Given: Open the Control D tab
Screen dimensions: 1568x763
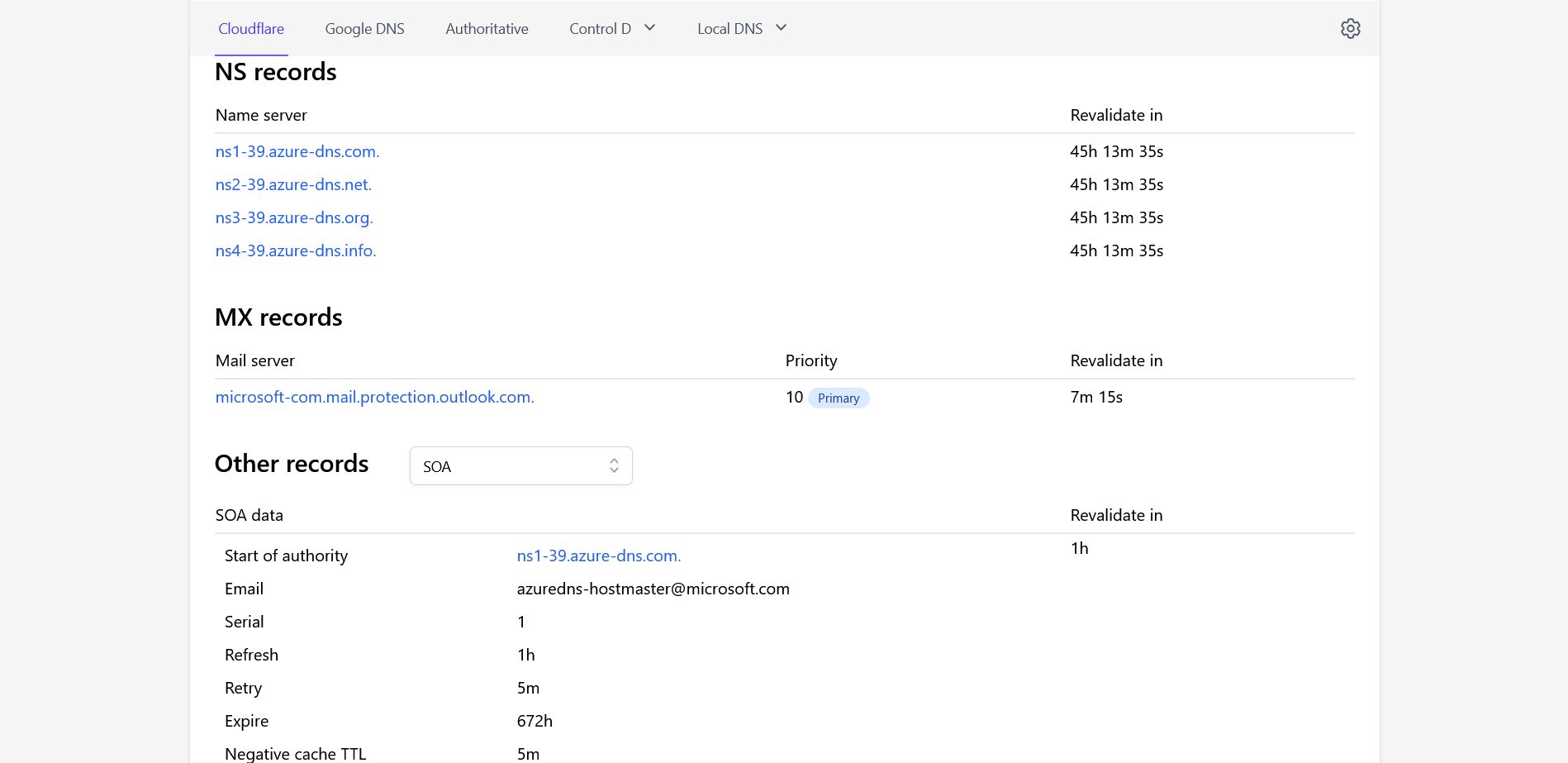Looking at the screenshot, I should tap(600, 29).
